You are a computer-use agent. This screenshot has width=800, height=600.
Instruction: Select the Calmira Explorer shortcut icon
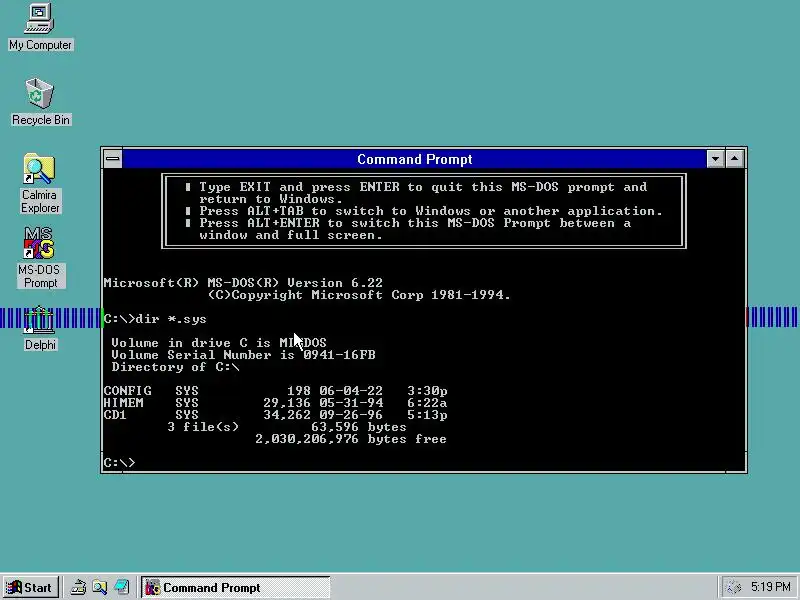coord(40,184)
